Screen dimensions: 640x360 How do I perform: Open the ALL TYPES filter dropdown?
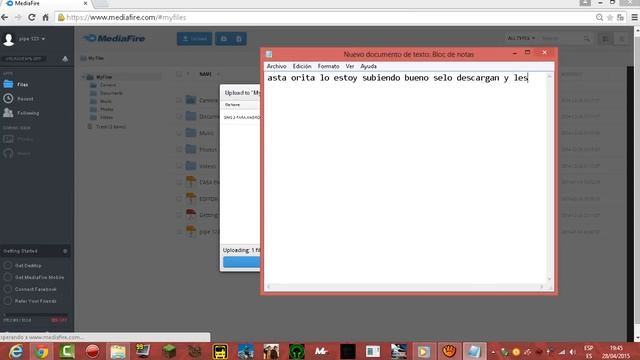521,38
